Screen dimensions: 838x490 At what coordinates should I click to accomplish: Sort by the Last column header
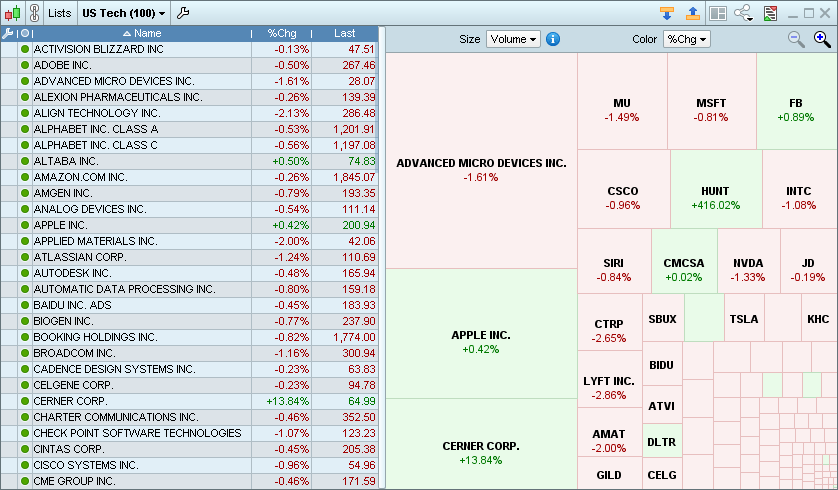pos(345,33)
